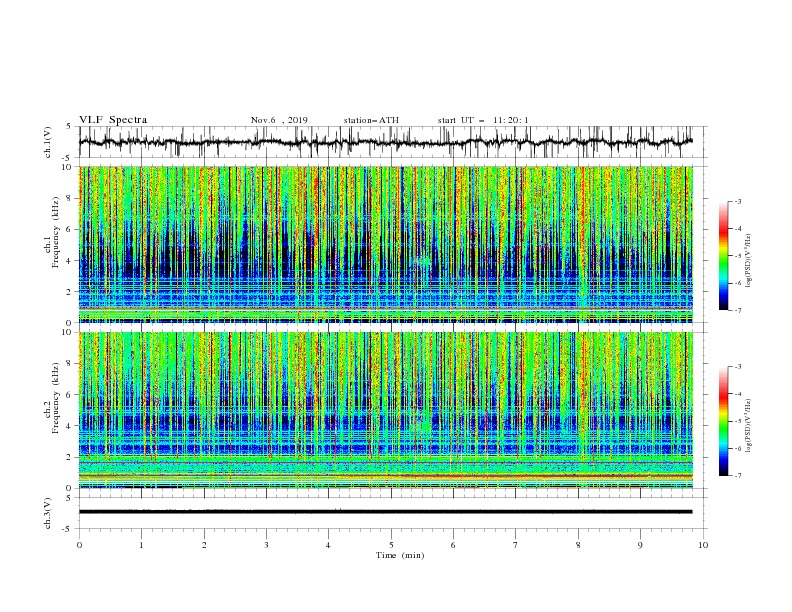Click the "-3" tick on upper color bar
The width and height of the screenshot is (792, 612).
tap(738, 201)
